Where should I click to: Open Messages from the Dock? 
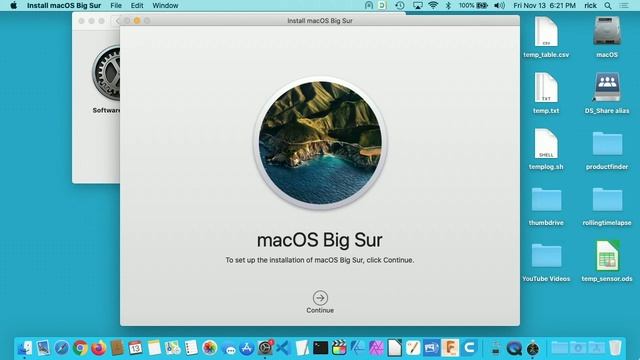230,349
